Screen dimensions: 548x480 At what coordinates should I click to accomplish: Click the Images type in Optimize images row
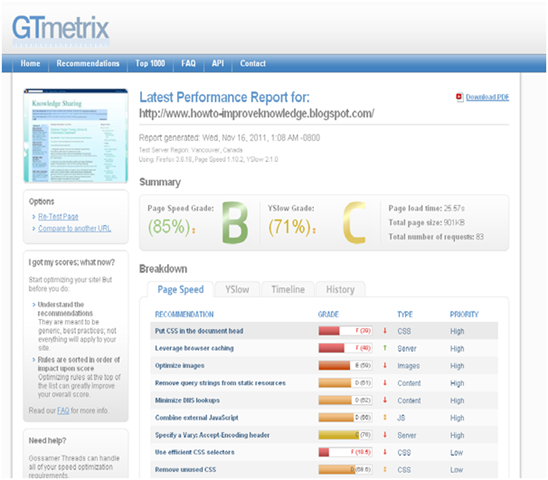point(408,366)
